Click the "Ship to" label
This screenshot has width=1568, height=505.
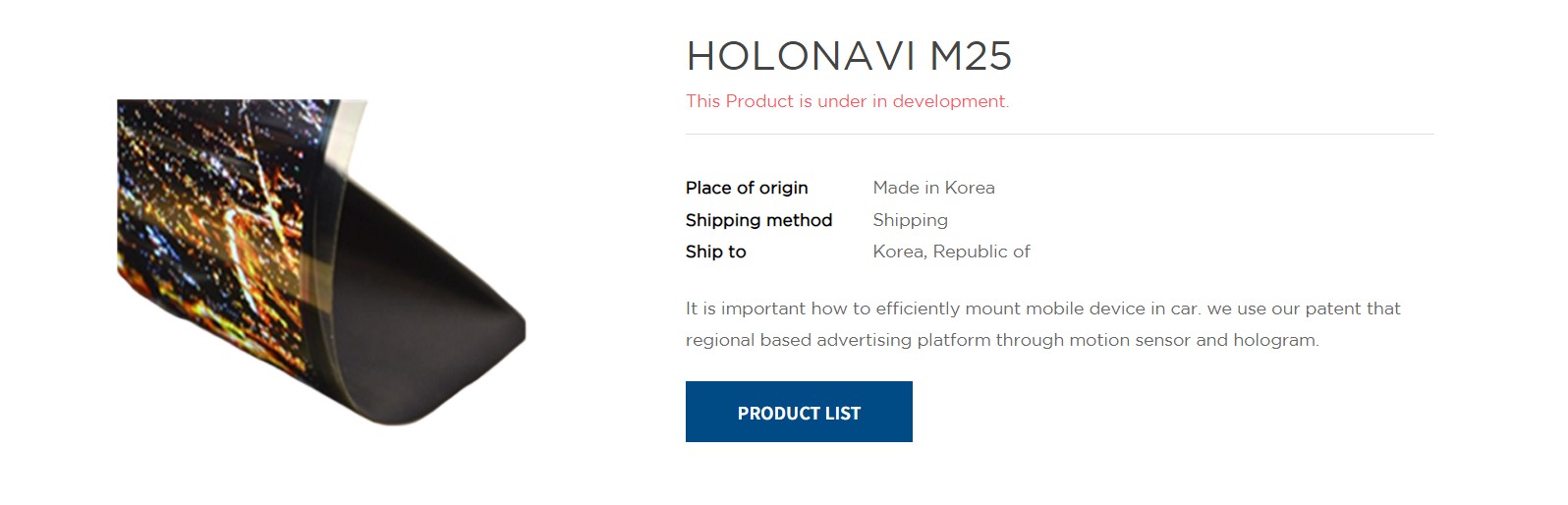pos(715,252)
